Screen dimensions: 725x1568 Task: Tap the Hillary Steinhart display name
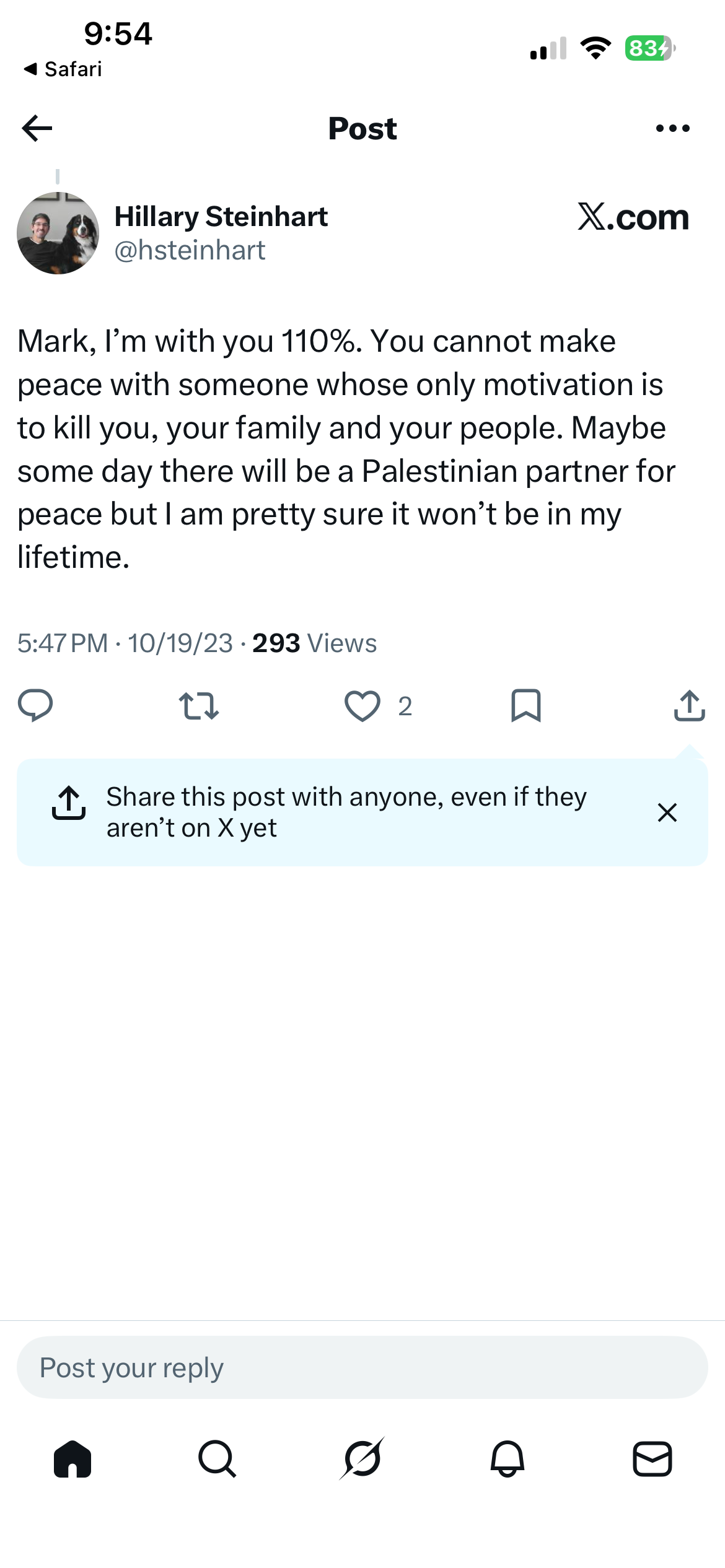pyautogui.click(x=221, y=216)
